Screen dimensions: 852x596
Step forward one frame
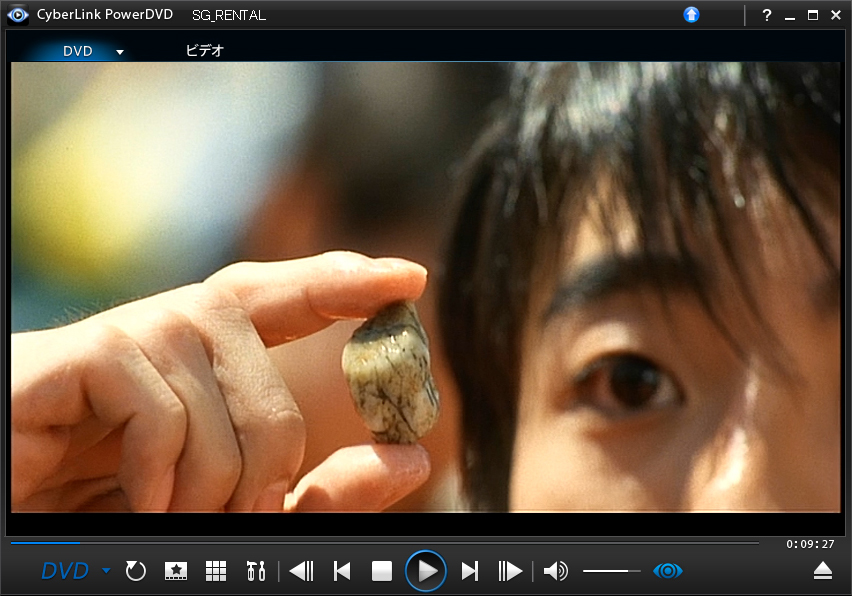click(511, 571)
